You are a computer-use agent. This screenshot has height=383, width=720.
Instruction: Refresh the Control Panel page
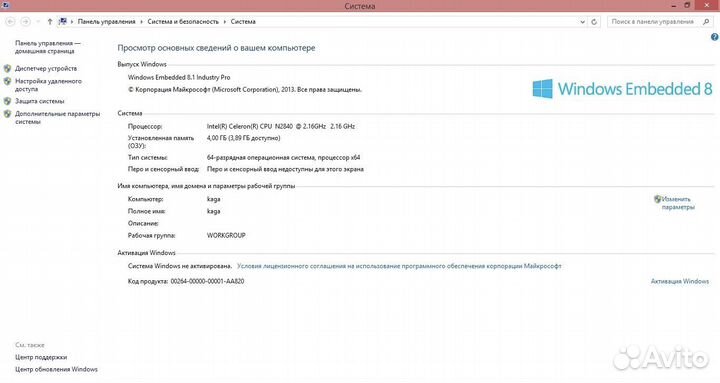(594, 22)
